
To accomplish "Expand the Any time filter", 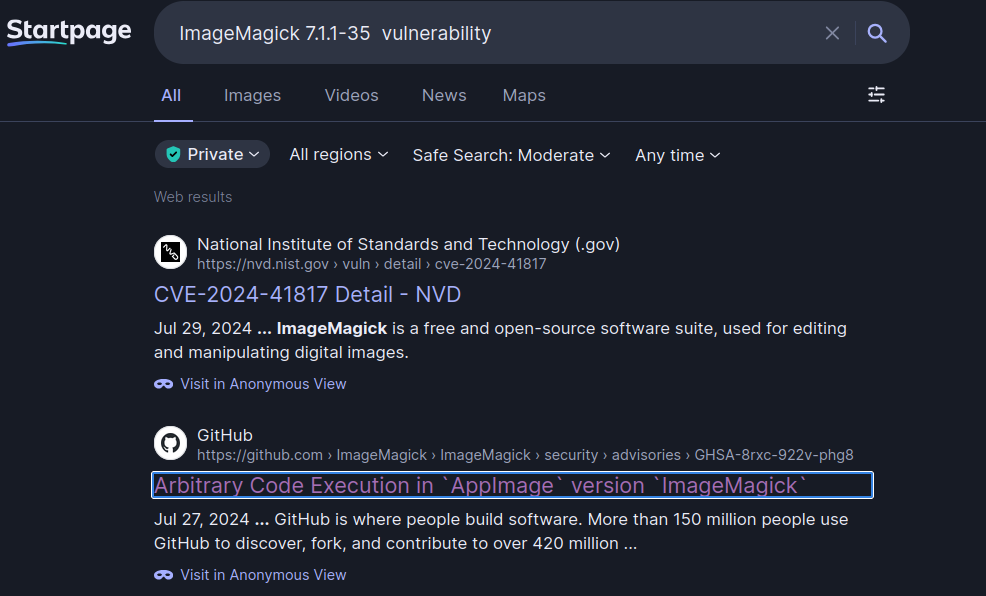I will tap(677, 155).
